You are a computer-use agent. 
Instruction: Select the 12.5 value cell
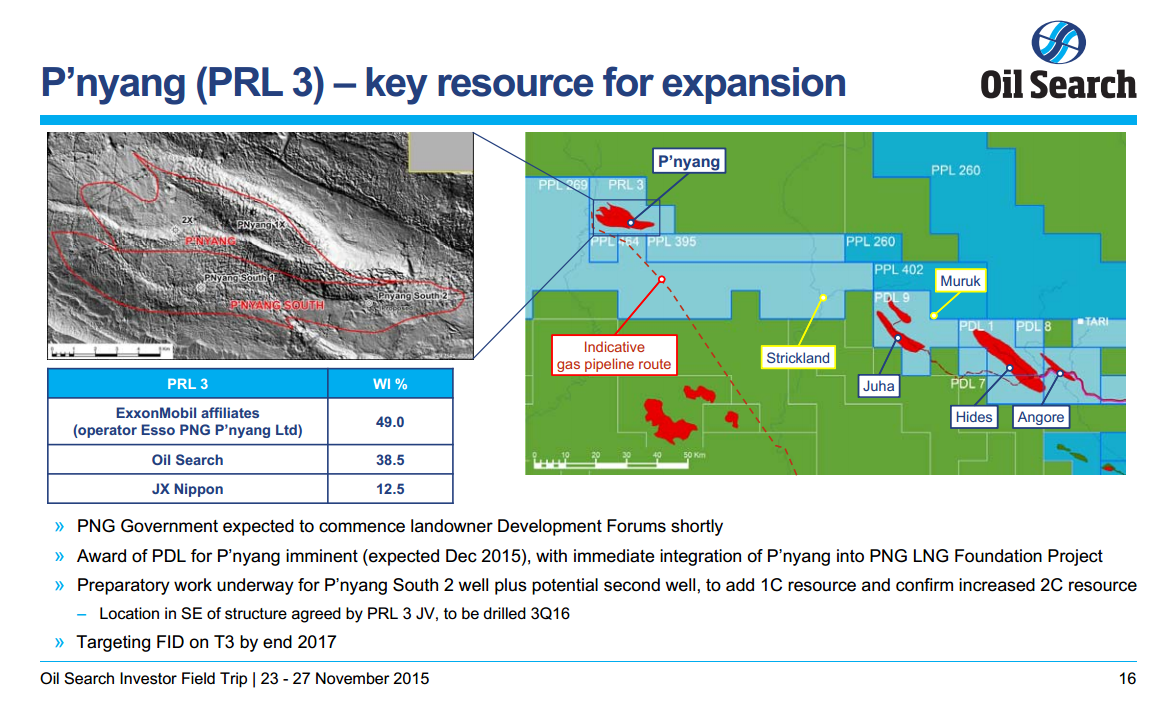[390, 489]
